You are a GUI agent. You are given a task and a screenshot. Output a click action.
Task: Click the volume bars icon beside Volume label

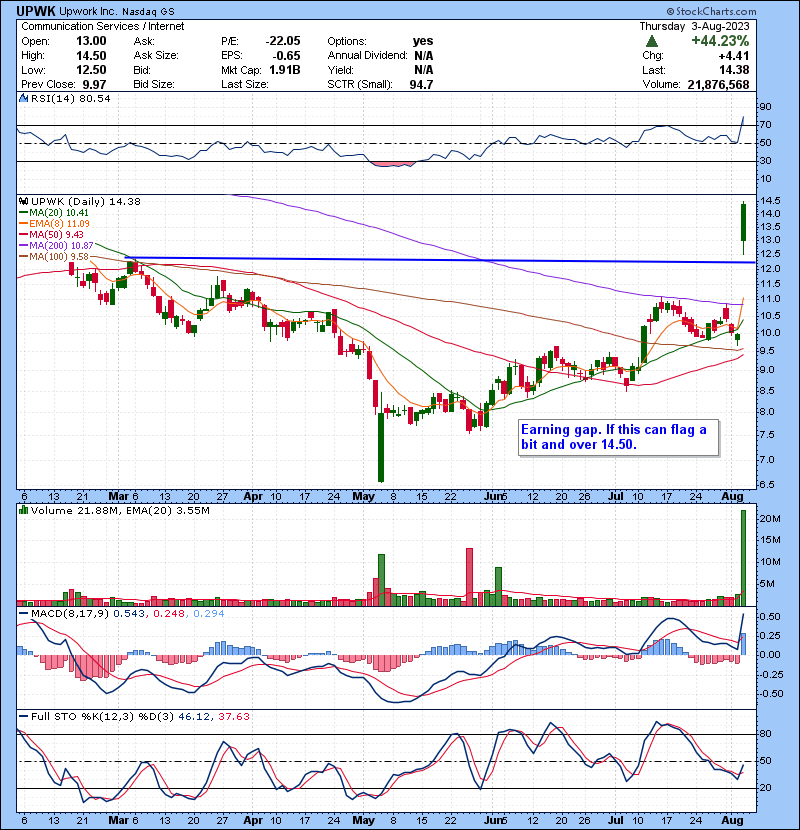click(x=23, y=511)
